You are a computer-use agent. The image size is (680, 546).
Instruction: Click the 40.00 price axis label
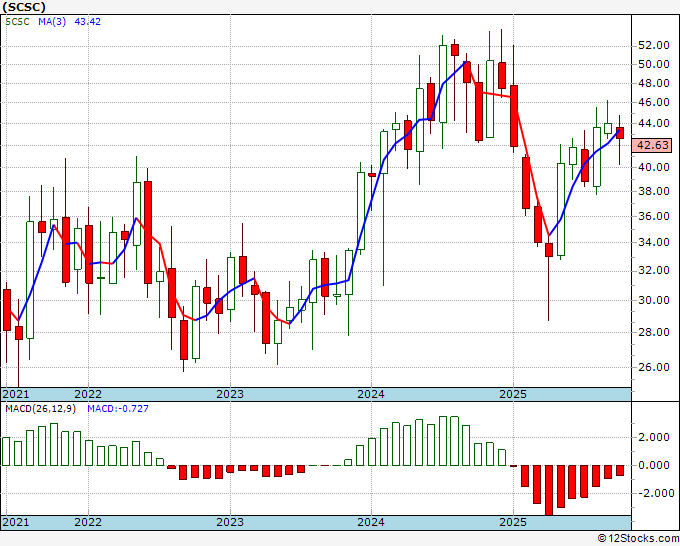pyautogui.click(x=654, y=167)
